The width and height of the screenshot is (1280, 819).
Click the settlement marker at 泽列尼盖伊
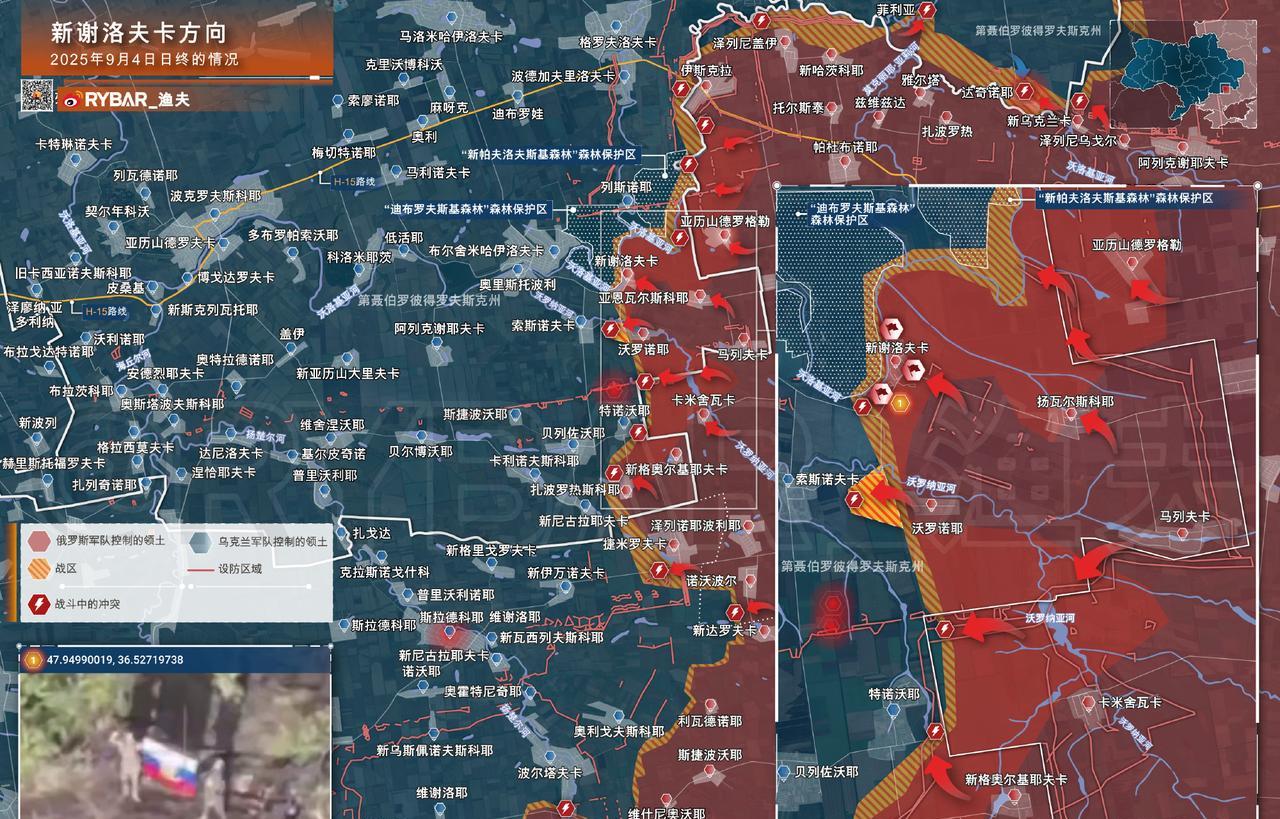point(785,42)
